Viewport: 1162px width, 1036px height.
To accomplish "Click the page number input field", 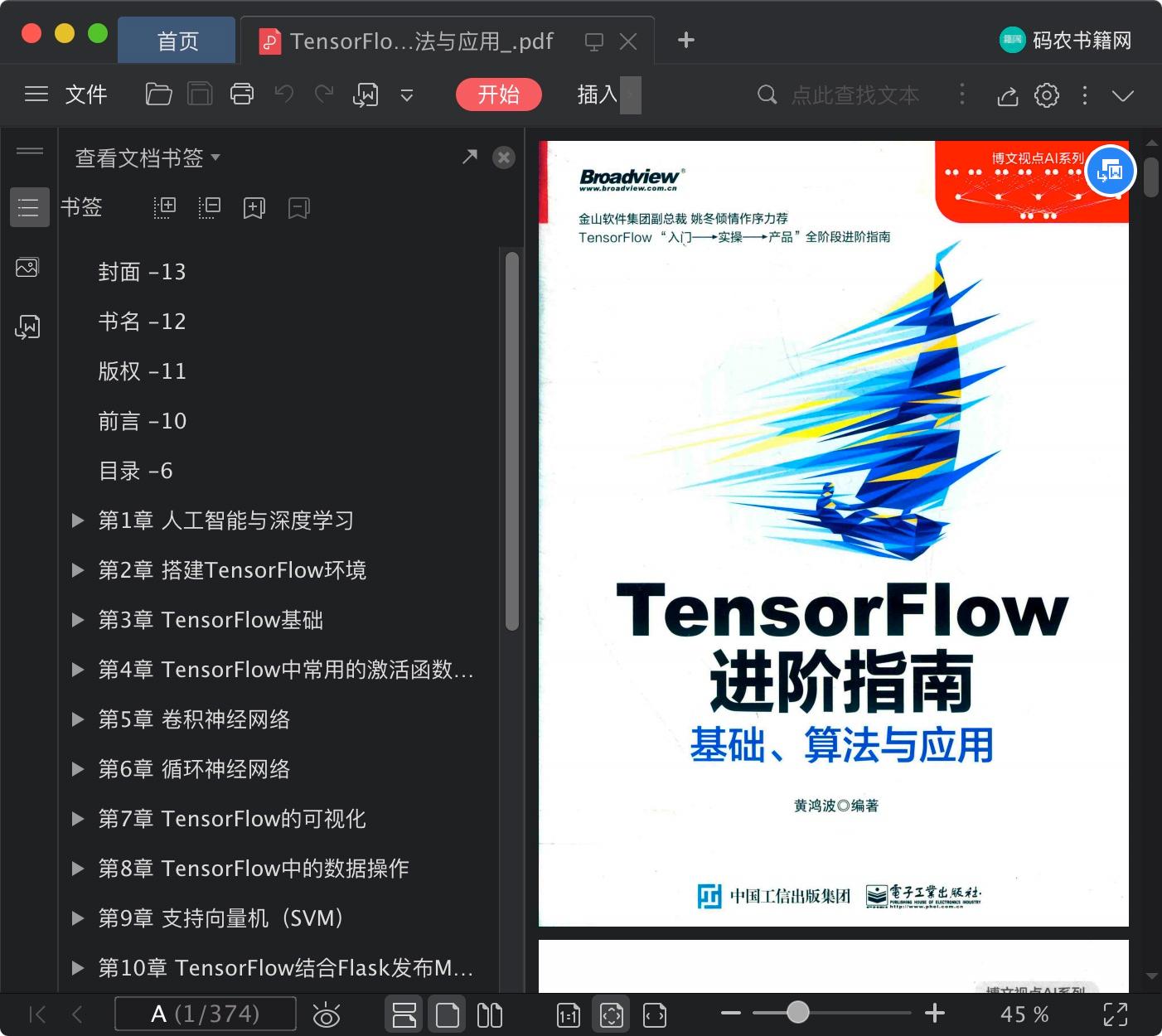I will tap(206, 1014).
